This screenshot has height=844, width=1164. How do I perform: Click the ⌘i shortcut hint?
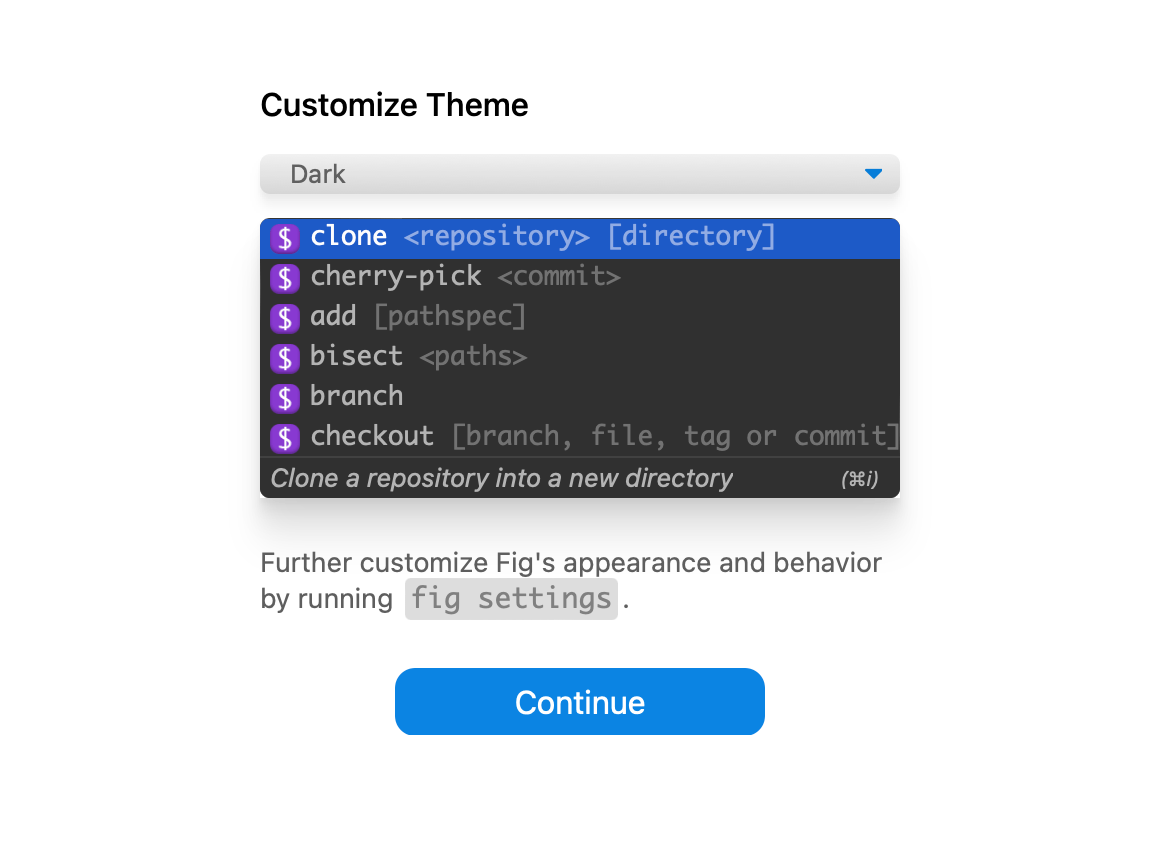pyautogui.click(x=860, y=480)
